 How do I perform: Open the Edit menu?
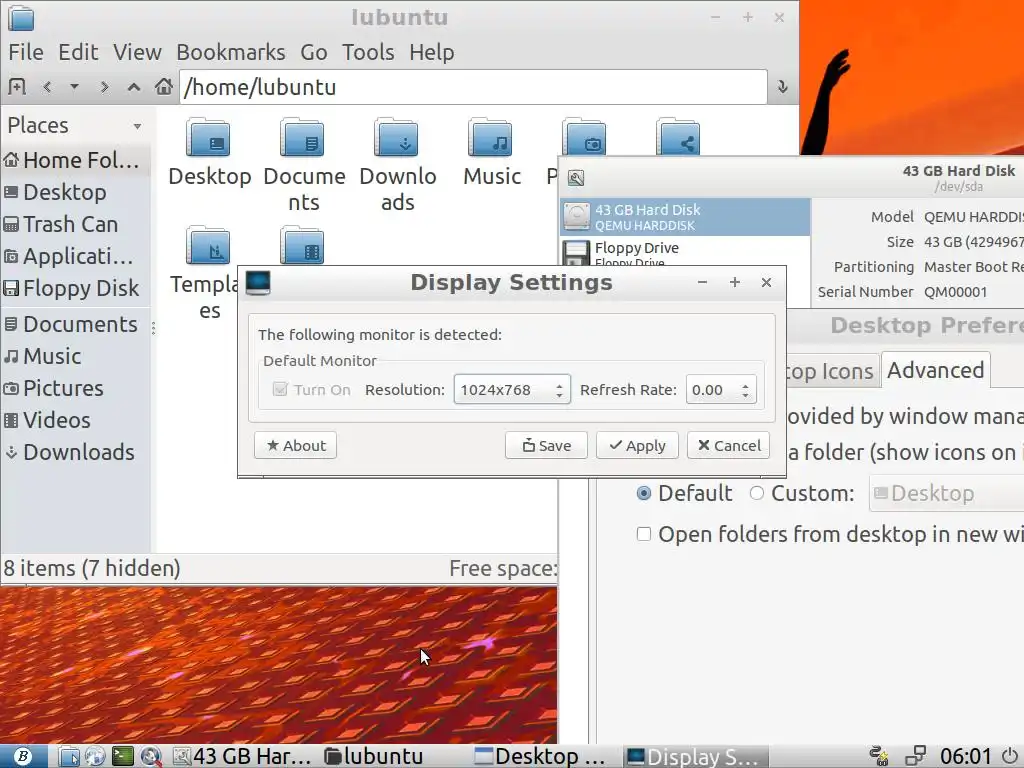(78, 52)
